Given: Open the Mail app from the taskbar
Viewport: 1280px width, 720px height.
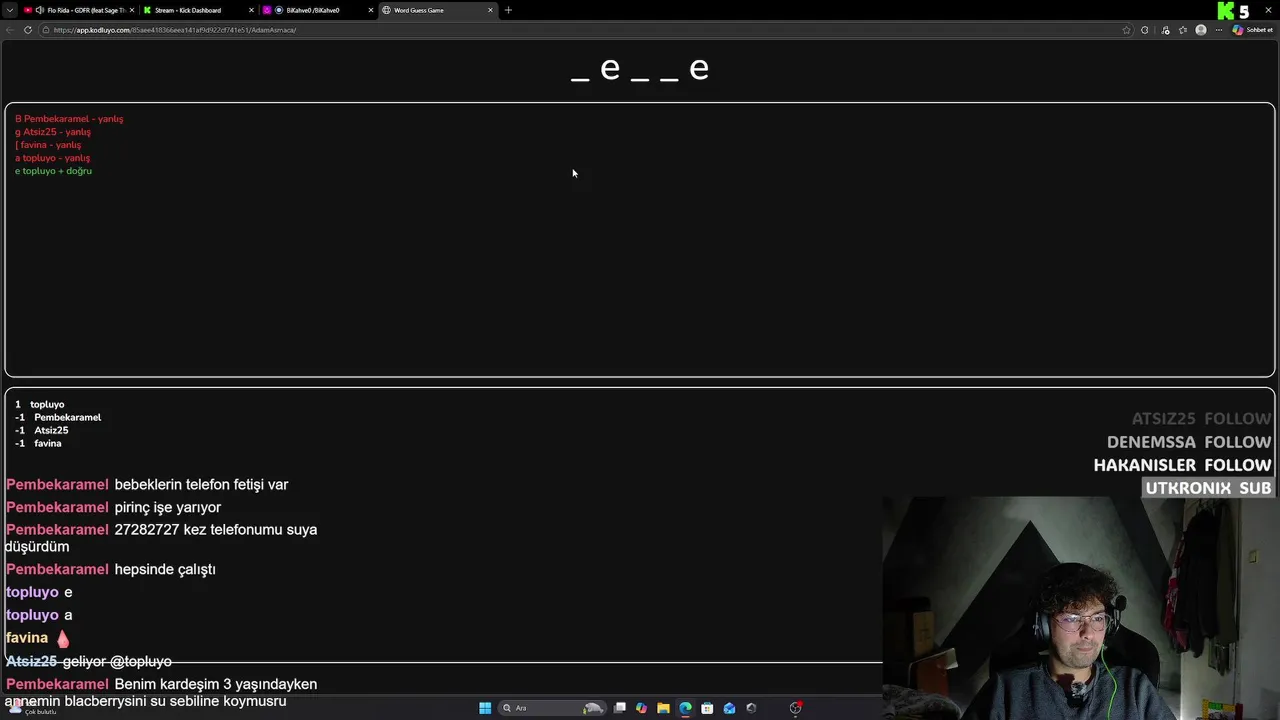Looking at the screenshot, I should click(729, 708).
